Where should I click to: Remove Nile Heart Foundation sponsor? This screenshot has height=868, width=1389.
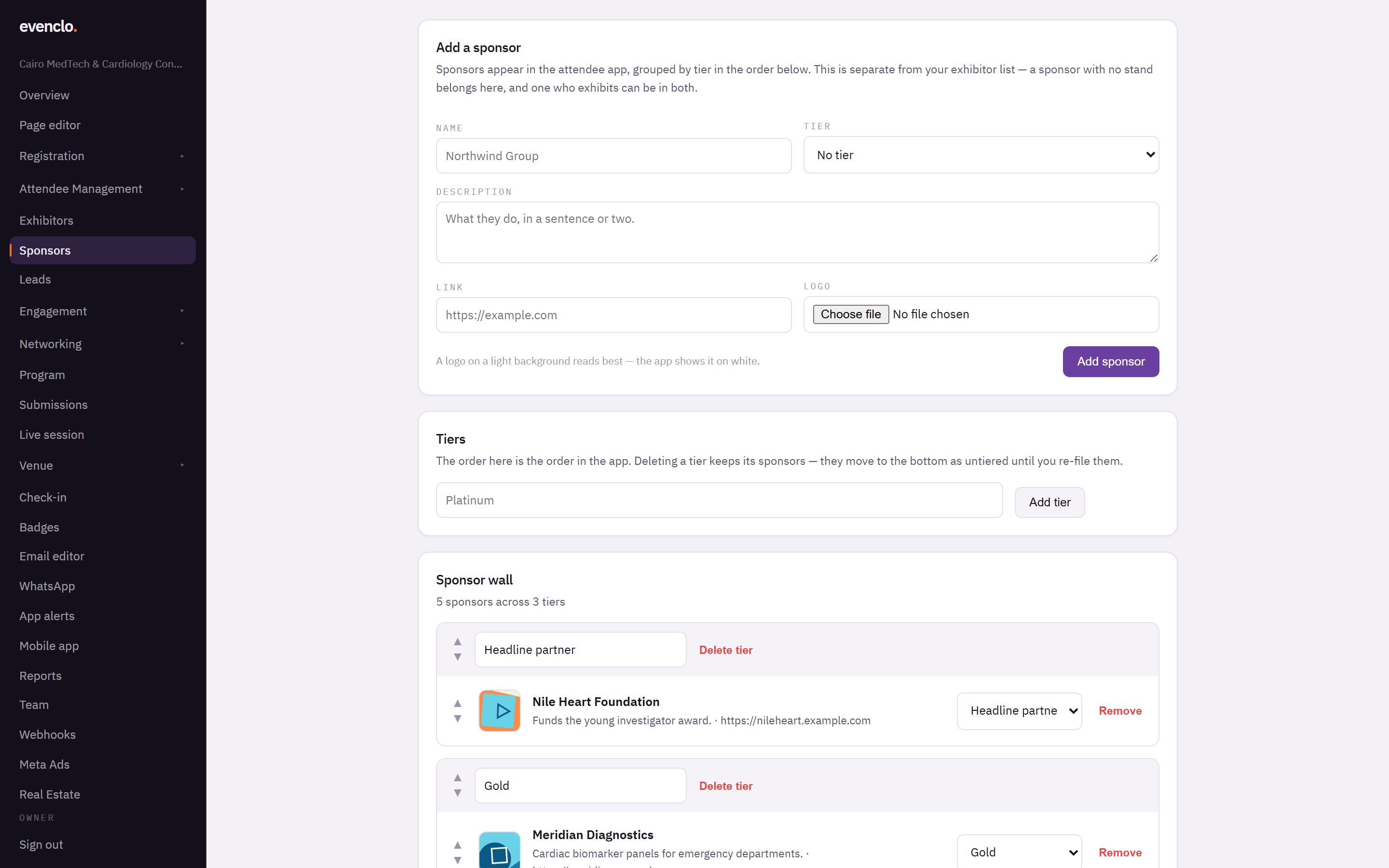(x=1120, y=711)
